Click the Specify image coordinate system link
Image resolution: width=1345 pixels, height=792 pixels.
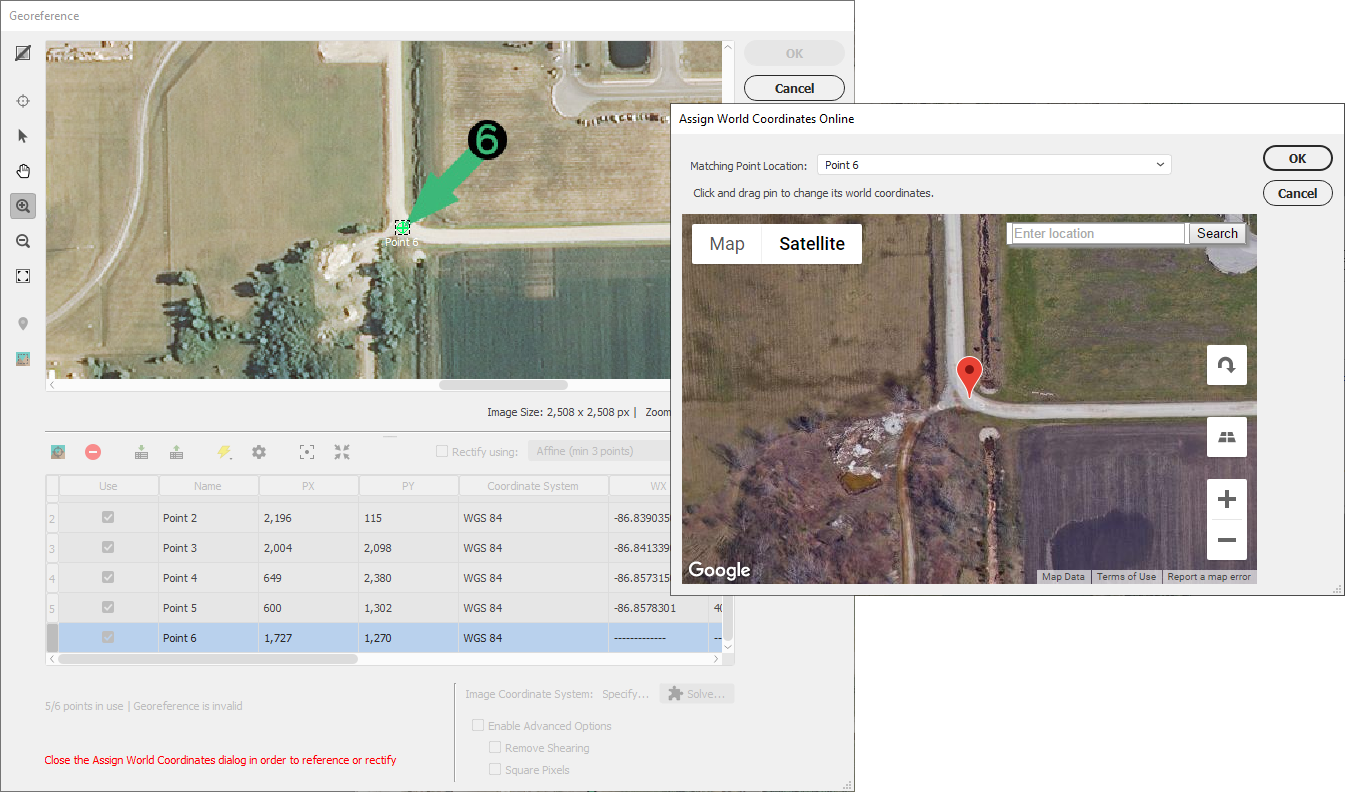click(626, 694)
